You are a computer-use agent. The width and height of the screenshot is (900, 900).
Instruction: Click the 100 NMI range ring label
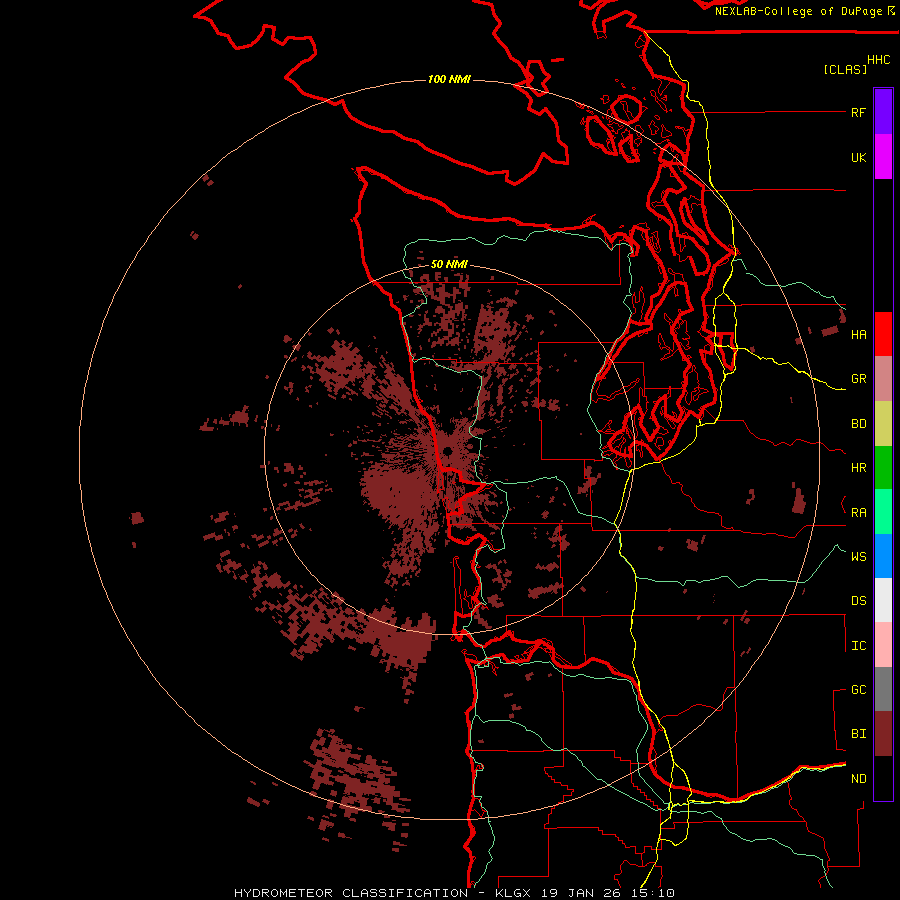(449, 79)
